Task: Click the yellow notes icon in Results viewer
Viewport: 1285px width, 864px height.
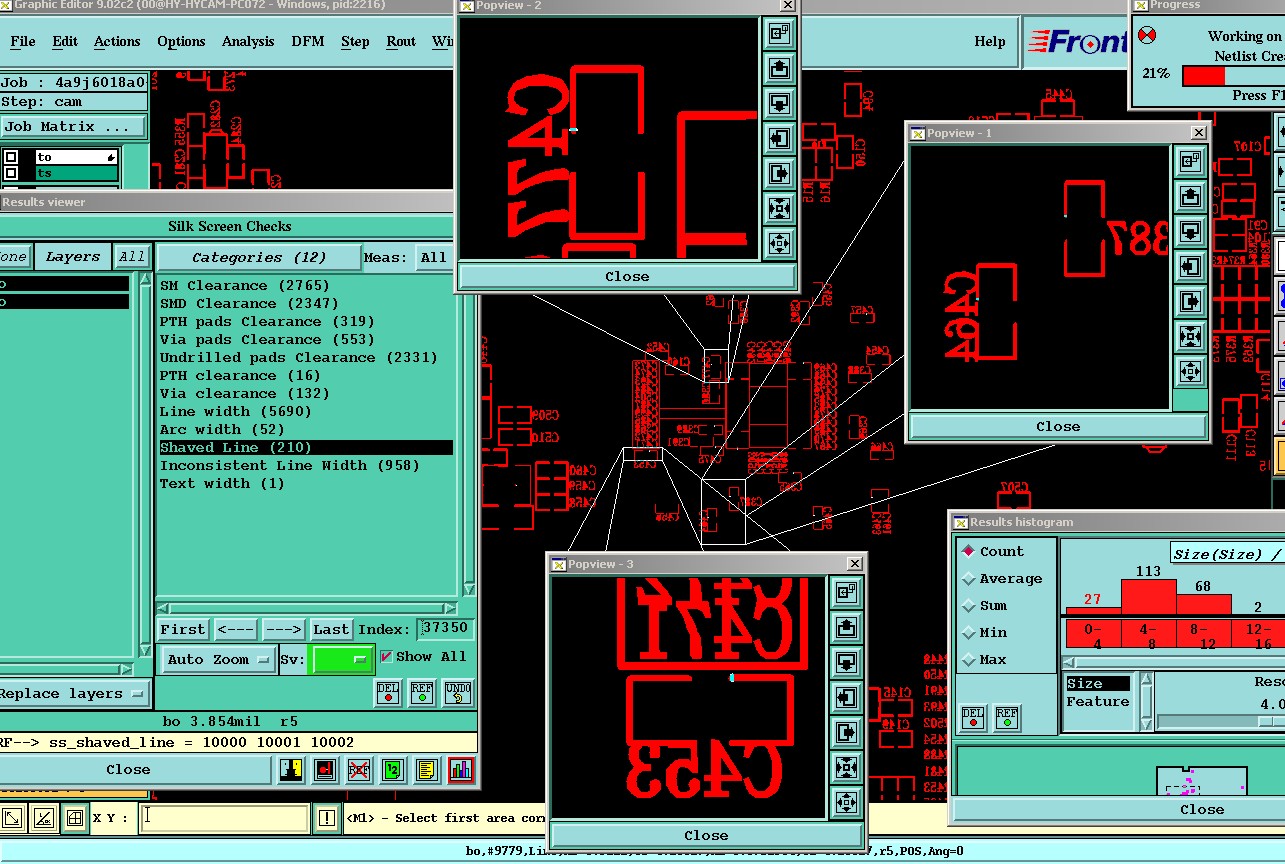Action: click(427, 770)
